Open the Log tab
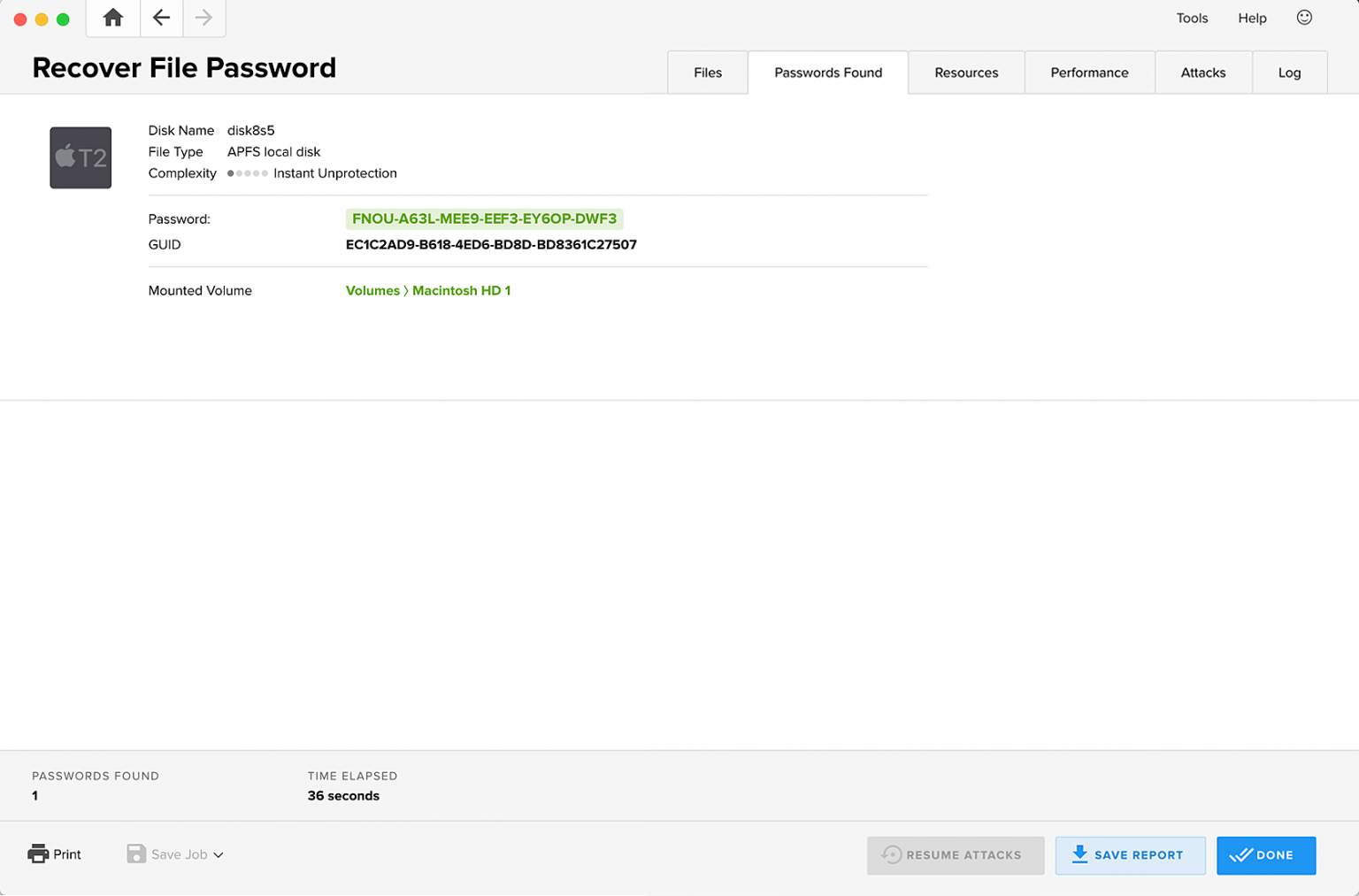The image size is (1359, 896). tap(1289, 72)
